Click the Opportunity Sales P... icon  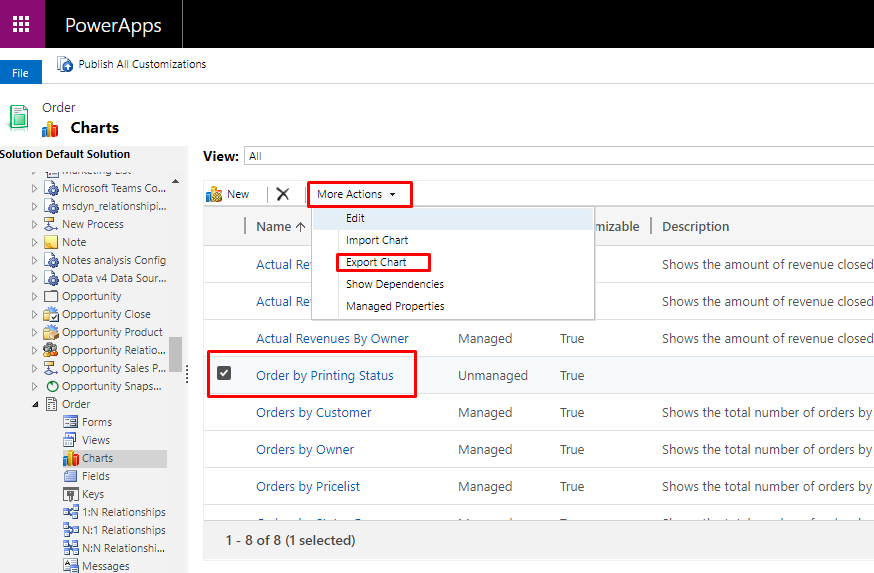[51, 368]
